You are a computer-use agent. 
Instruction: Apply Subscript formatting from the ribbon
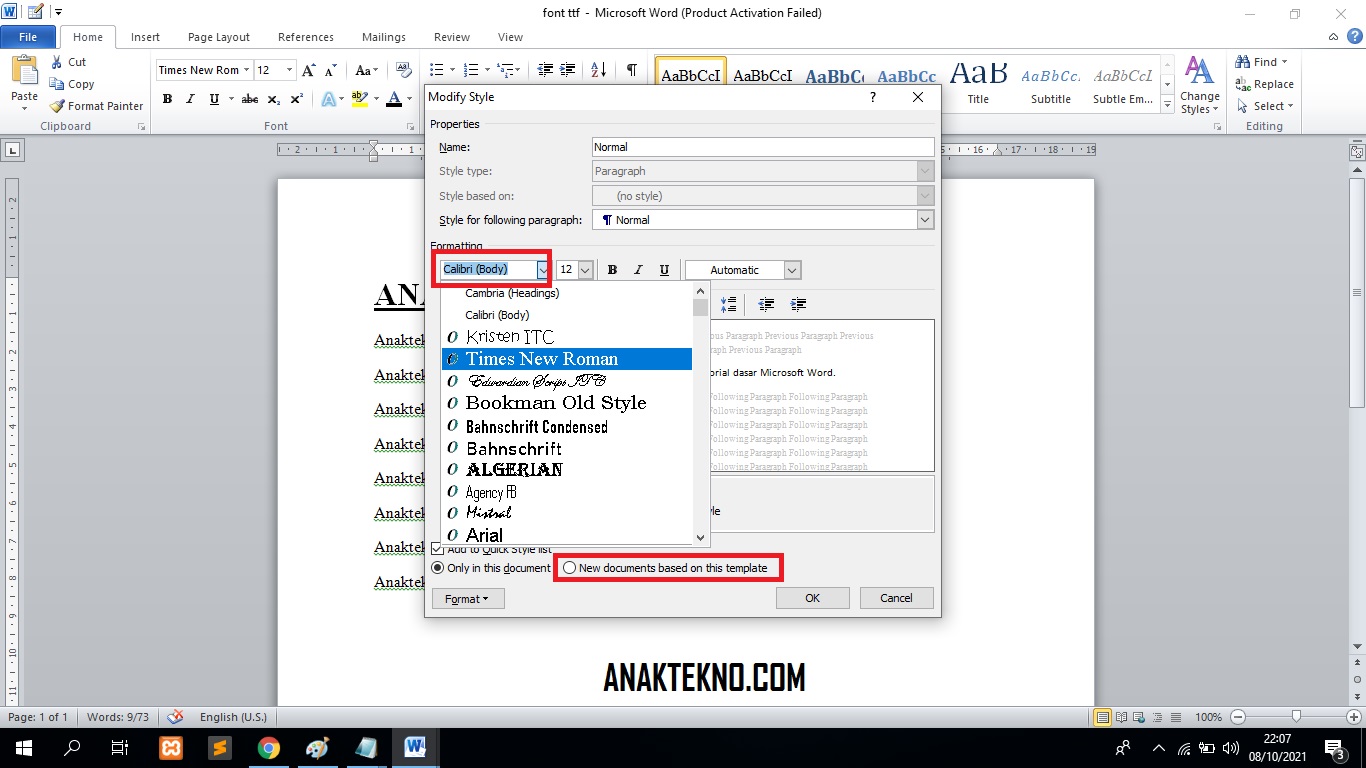275,99
